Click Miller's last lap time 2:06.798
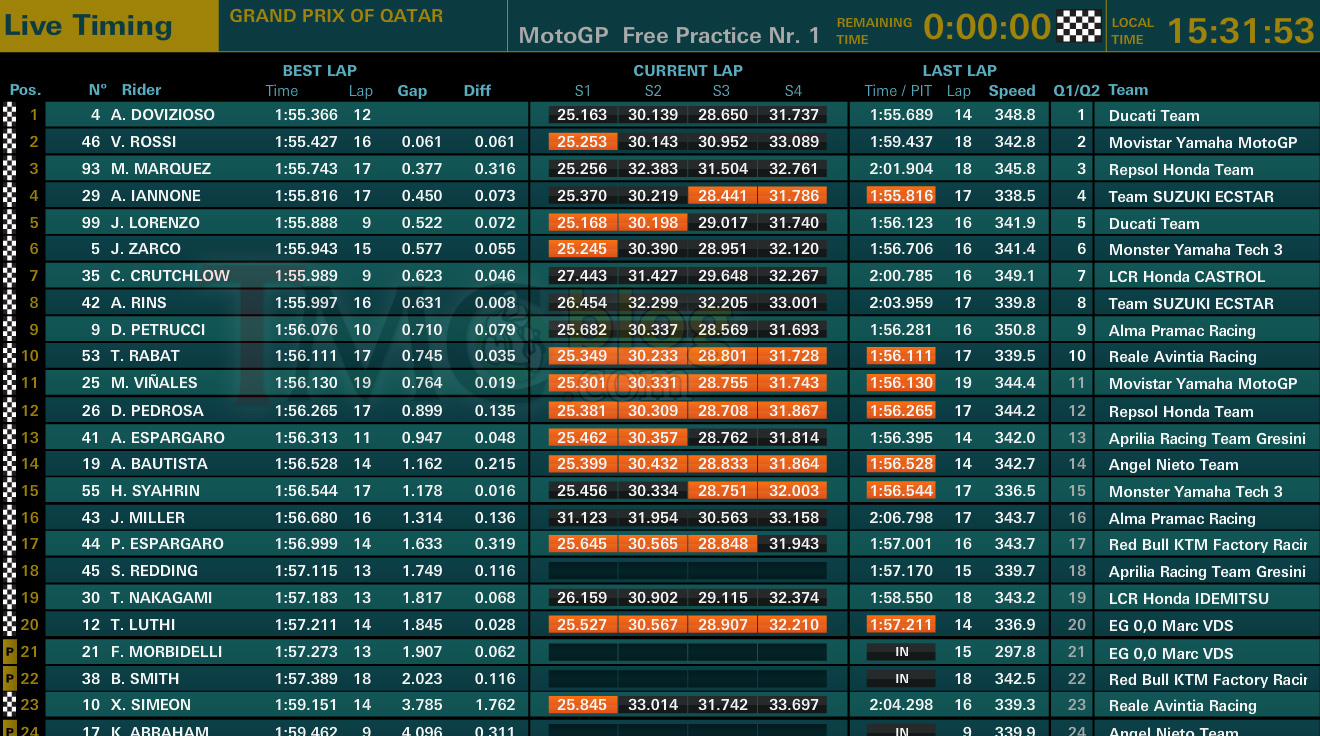The width and height of the screenshot is (1320, 736). tap(901, 517)
